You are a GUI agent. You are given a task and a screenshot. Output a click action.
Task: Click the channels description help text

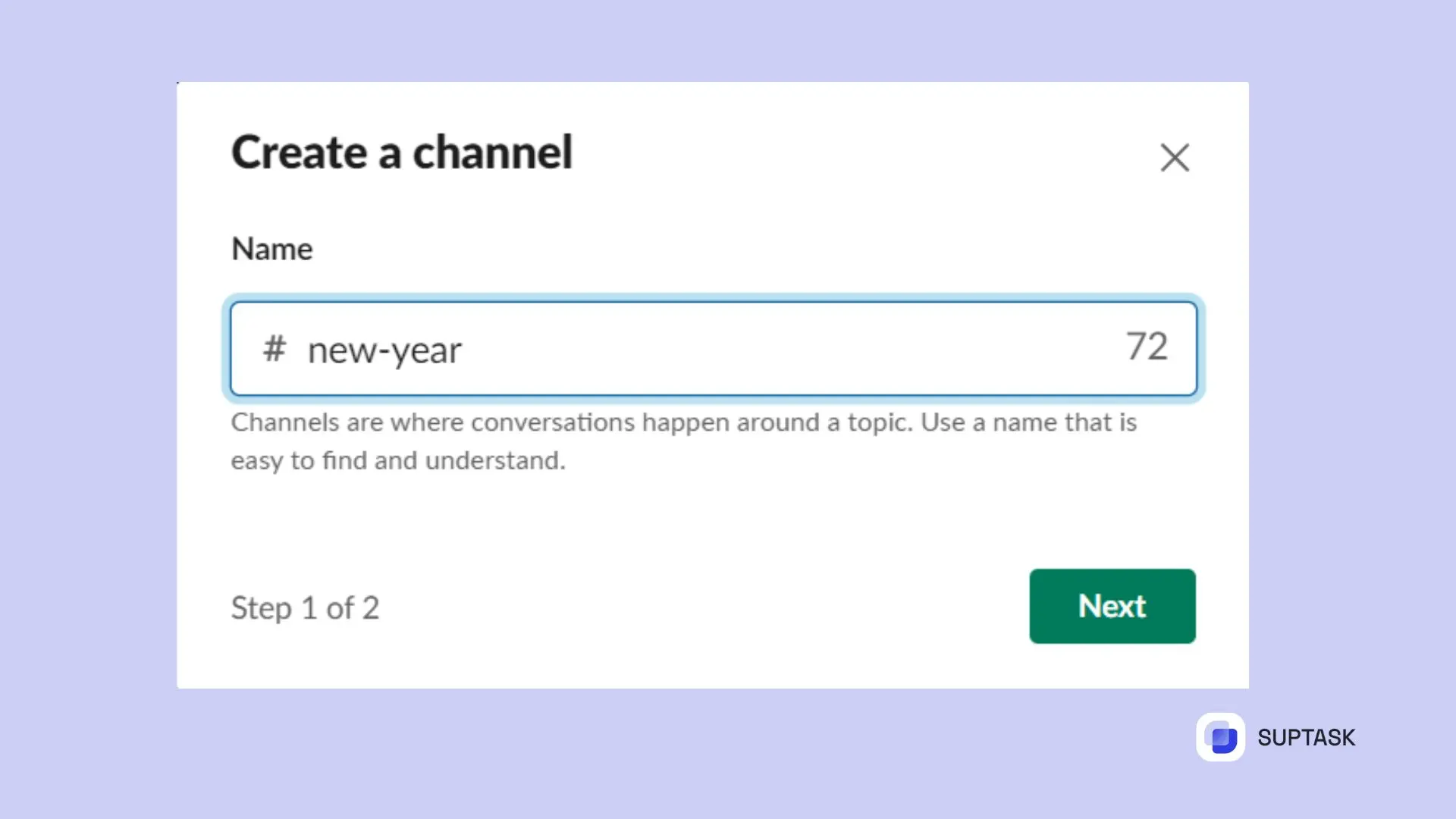(x=683, y=441)
